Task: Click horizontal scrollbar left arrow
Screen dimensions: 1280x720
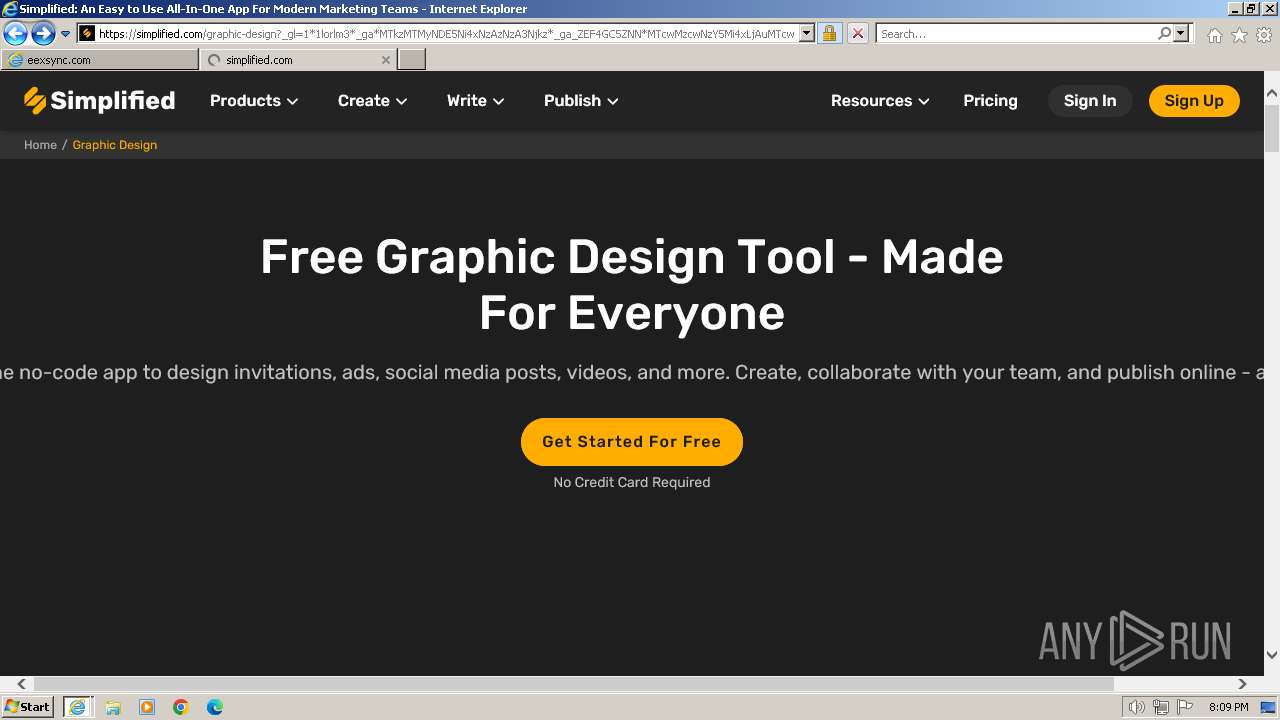Action: click(x=21, y=684)
